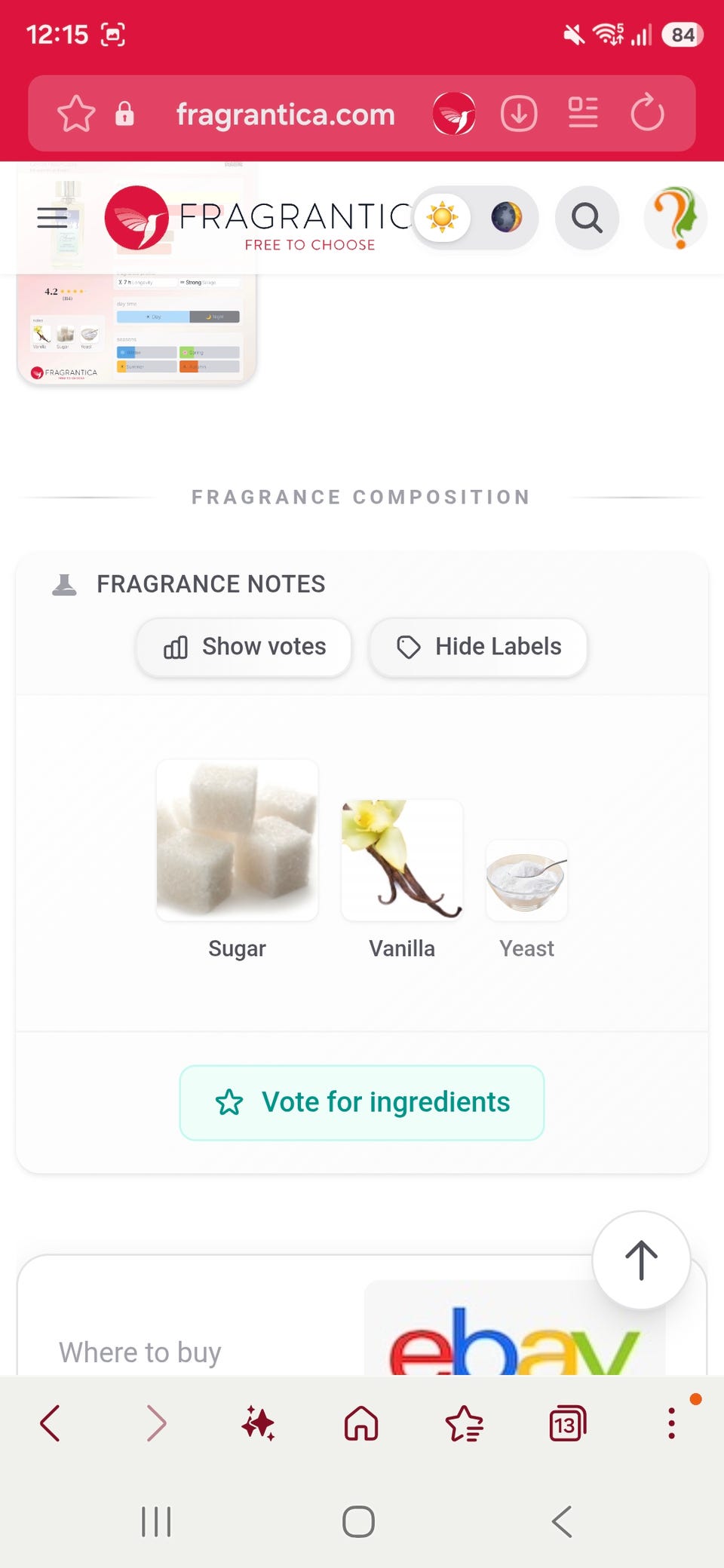Toggle Hide Labels for notes

[x=478, y=647]
